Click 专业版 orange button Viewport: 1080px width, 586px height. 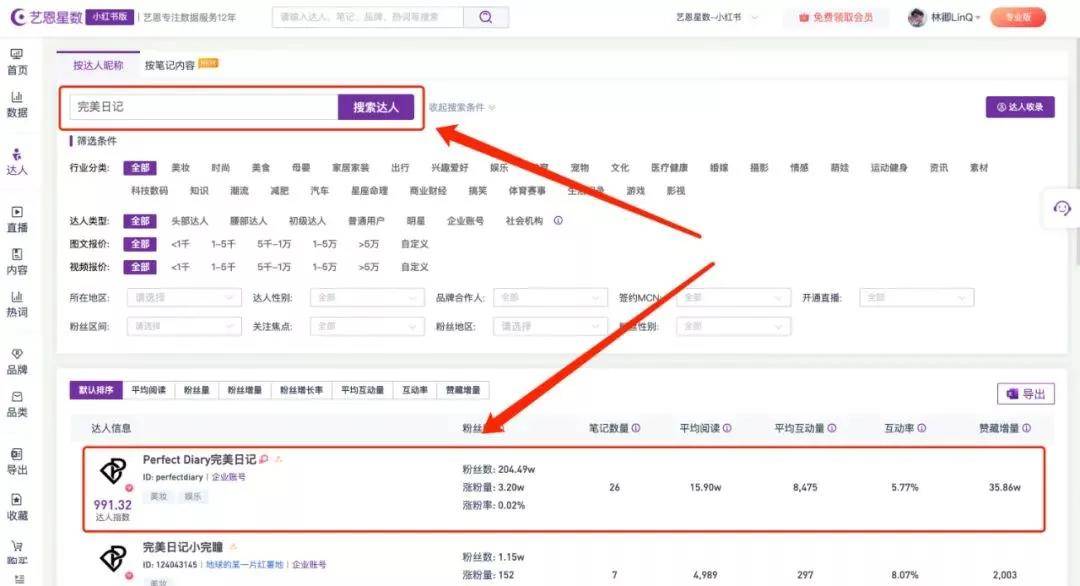point(1018,17)
